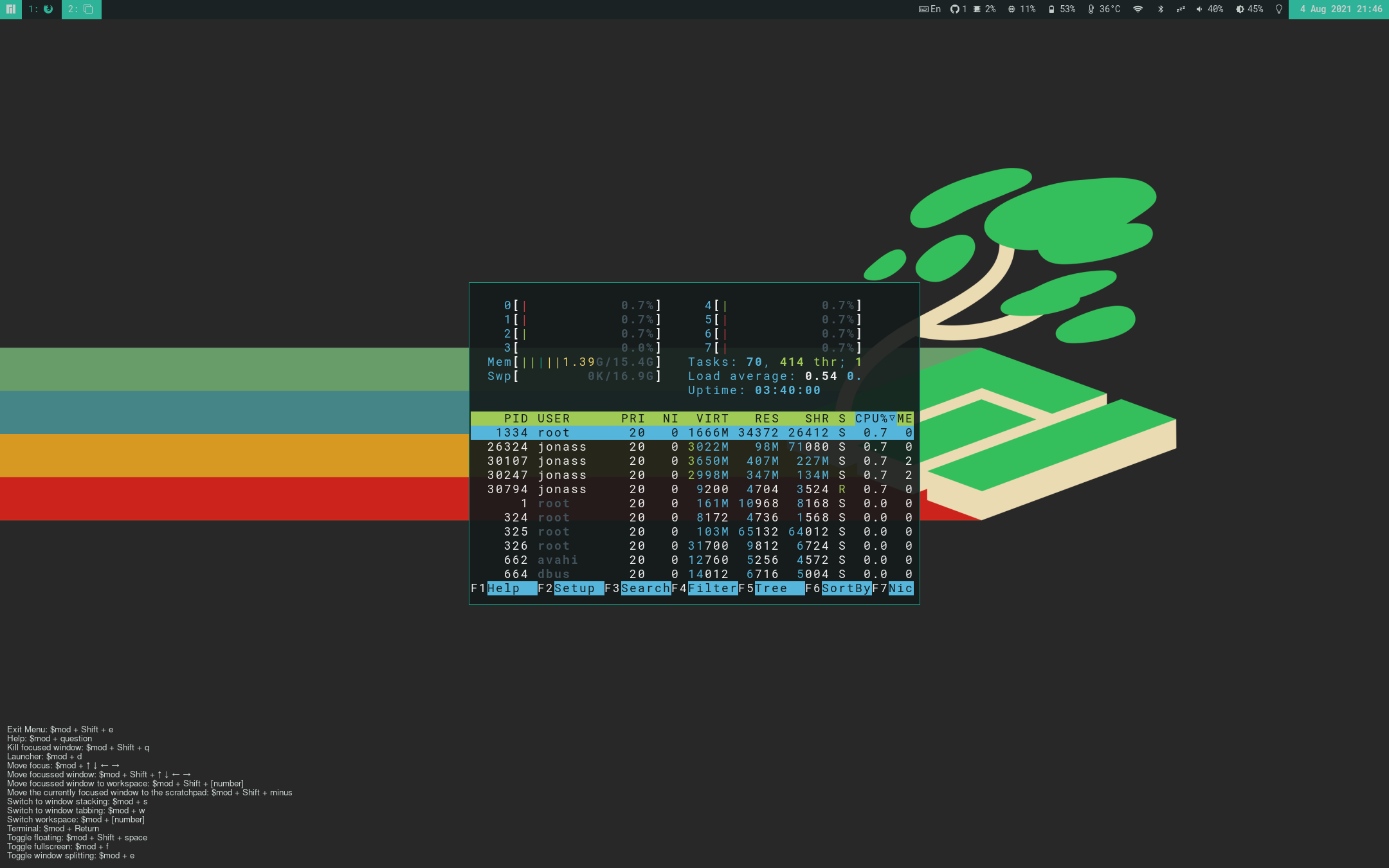Viewport: 1389px width, 868px height.
Task: Click the keyboard layout En indicator
Action: (x=930, y=9)
